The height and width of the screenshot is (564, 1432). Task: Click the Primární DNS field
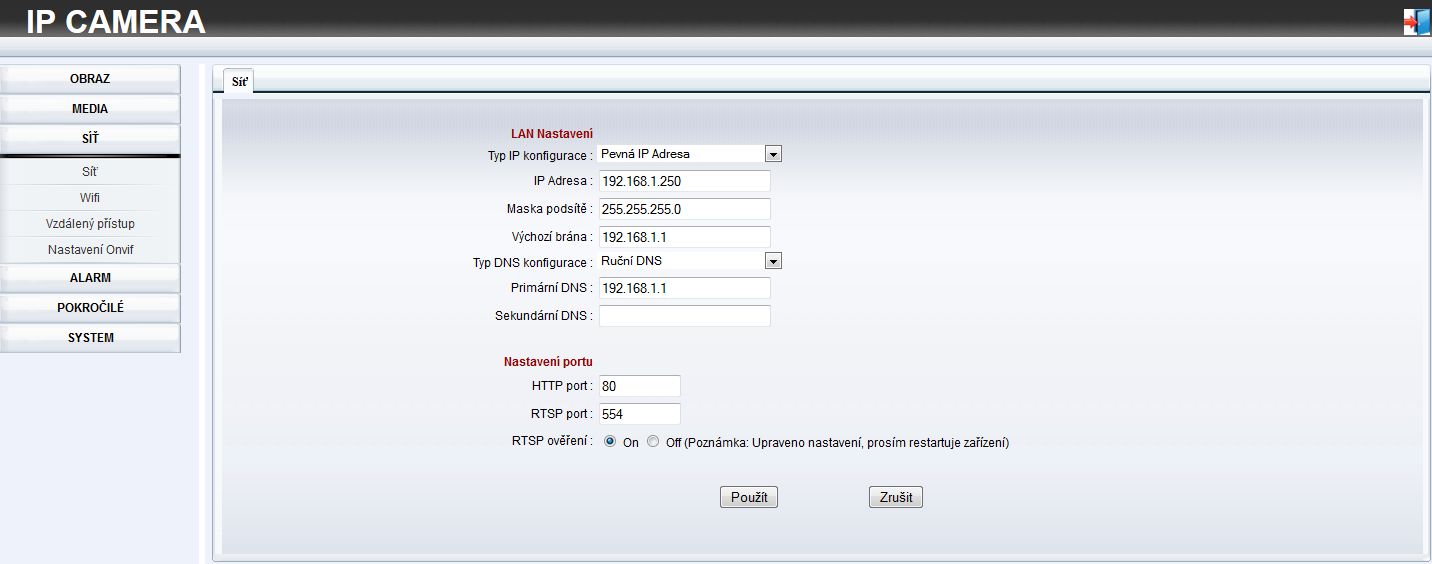tap(684, 288)
